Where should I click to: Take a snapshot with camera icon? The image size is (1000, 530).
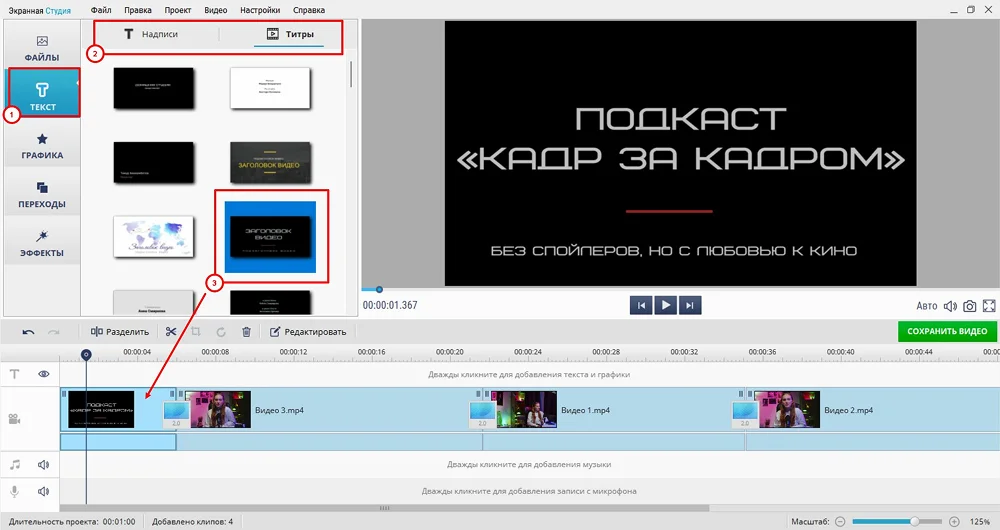969,306
